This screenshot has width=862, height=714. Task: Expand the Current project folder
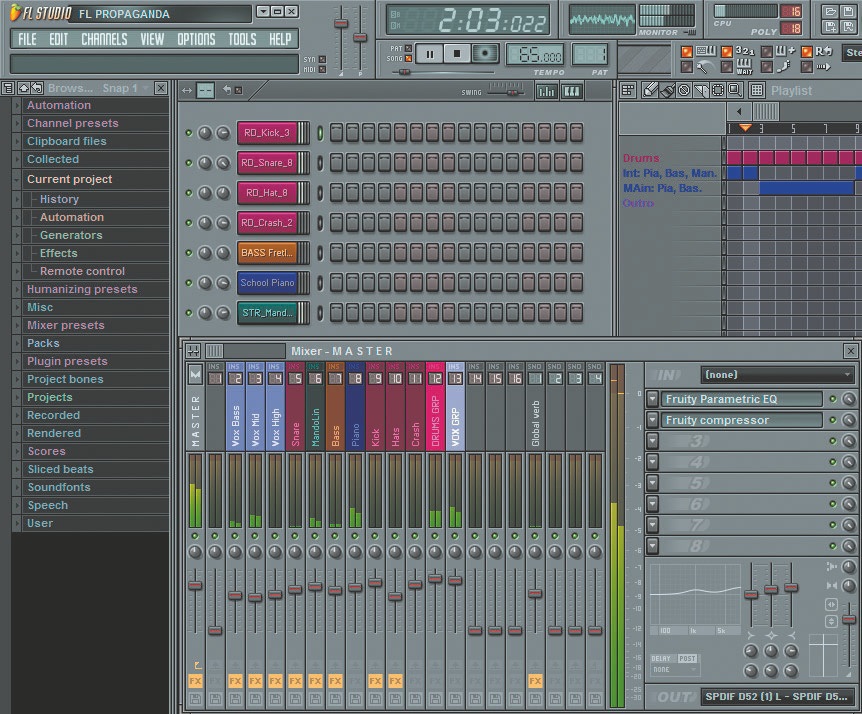click(x=17, y=179)
